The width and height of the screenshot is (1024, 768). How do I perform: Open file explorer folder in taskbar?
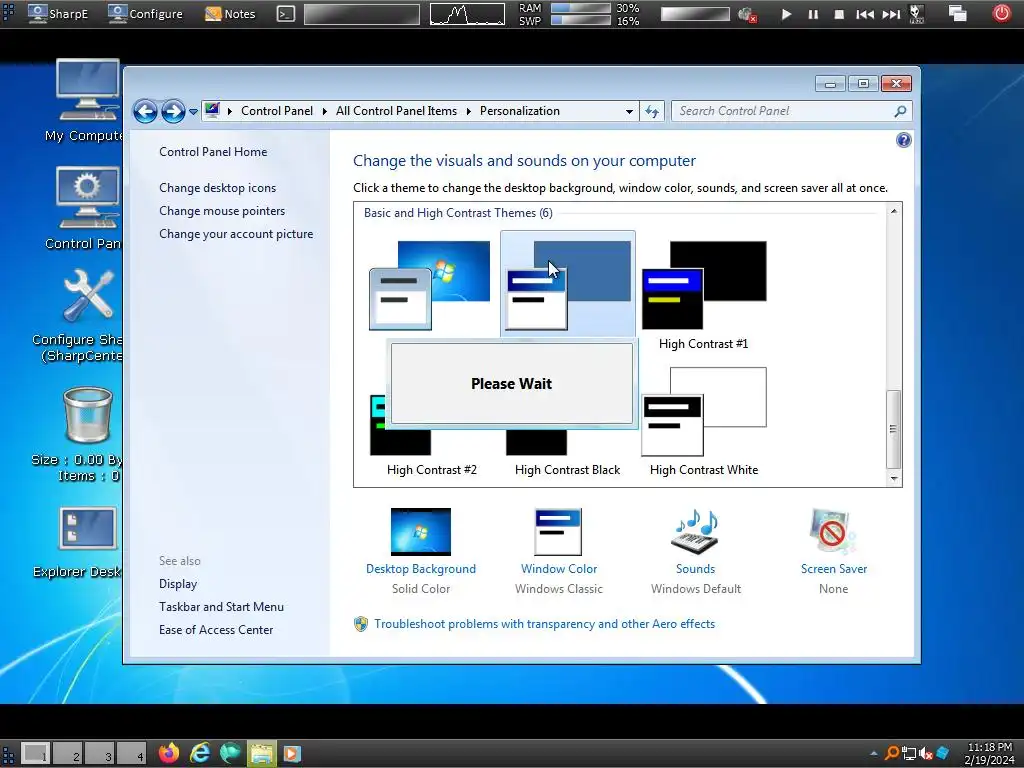point(261,754)
